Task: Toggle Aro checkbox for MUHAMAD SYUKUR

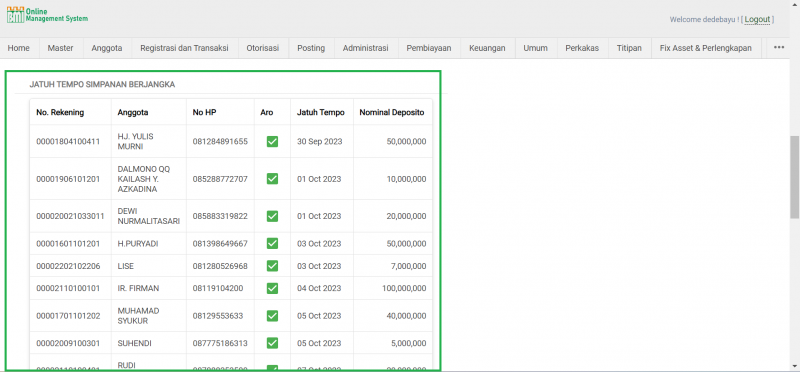Action: pyautogui.click(x=272, y=315)
